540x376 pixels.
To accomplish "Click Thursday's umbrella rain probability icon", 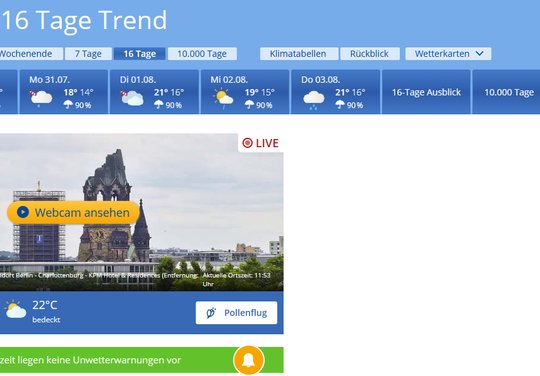I will [340, 105].
